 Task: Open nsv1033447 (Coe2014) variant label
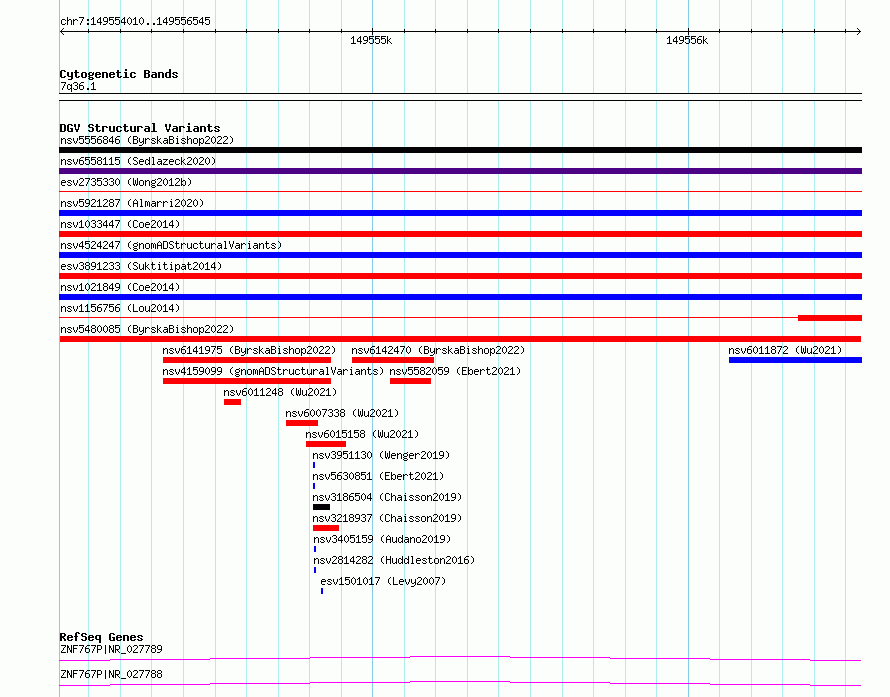coord(120,224)
